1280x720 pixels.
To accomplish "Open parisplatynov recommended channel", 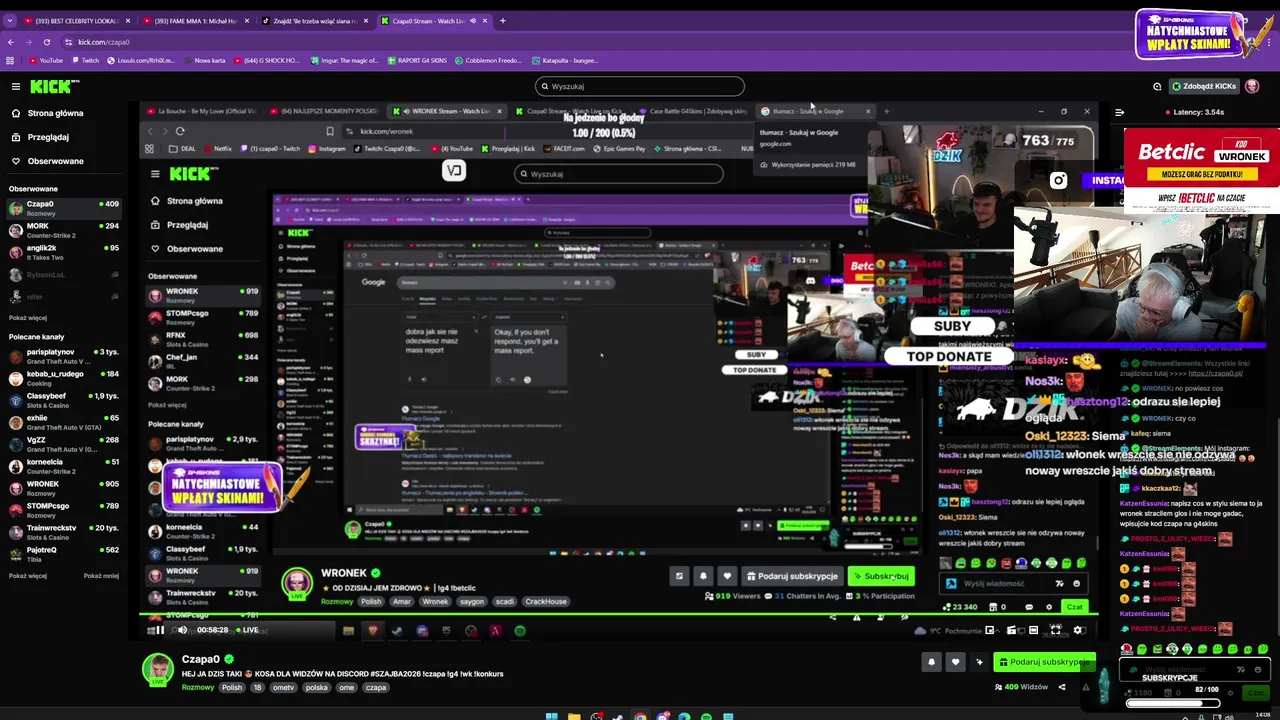I will (x=64, y=356).
